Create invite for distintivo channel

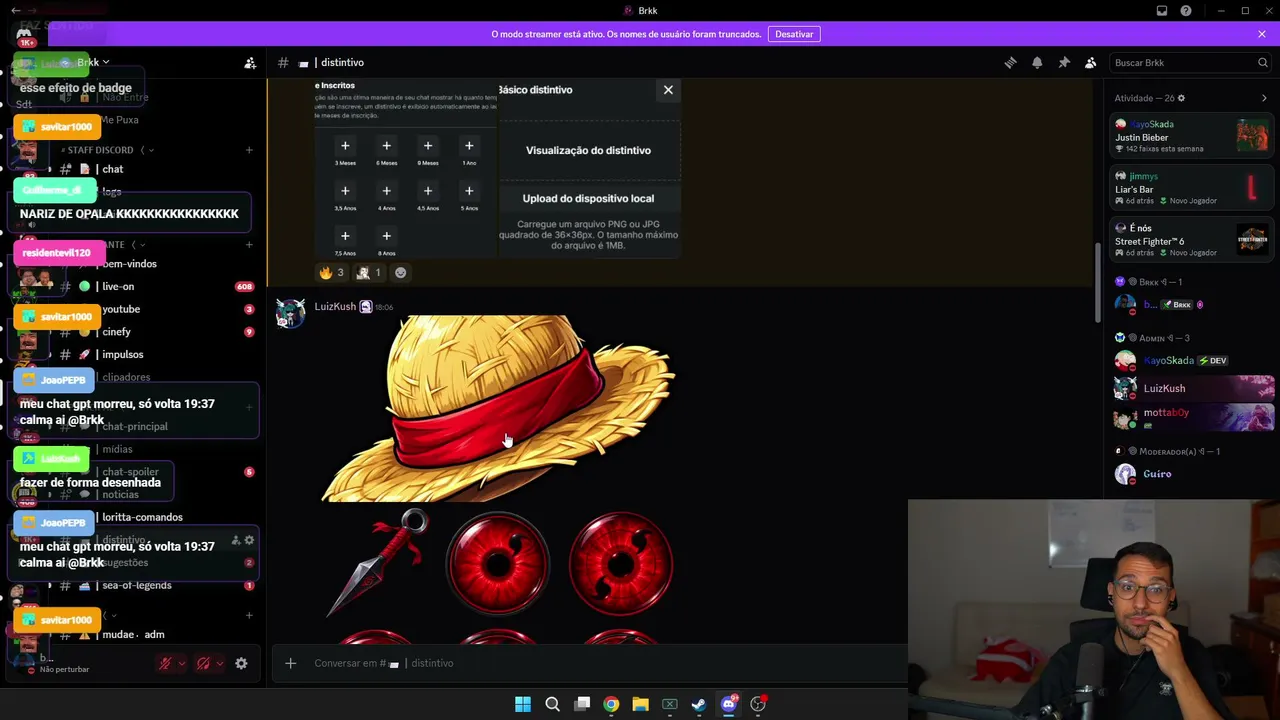(235, 540)
